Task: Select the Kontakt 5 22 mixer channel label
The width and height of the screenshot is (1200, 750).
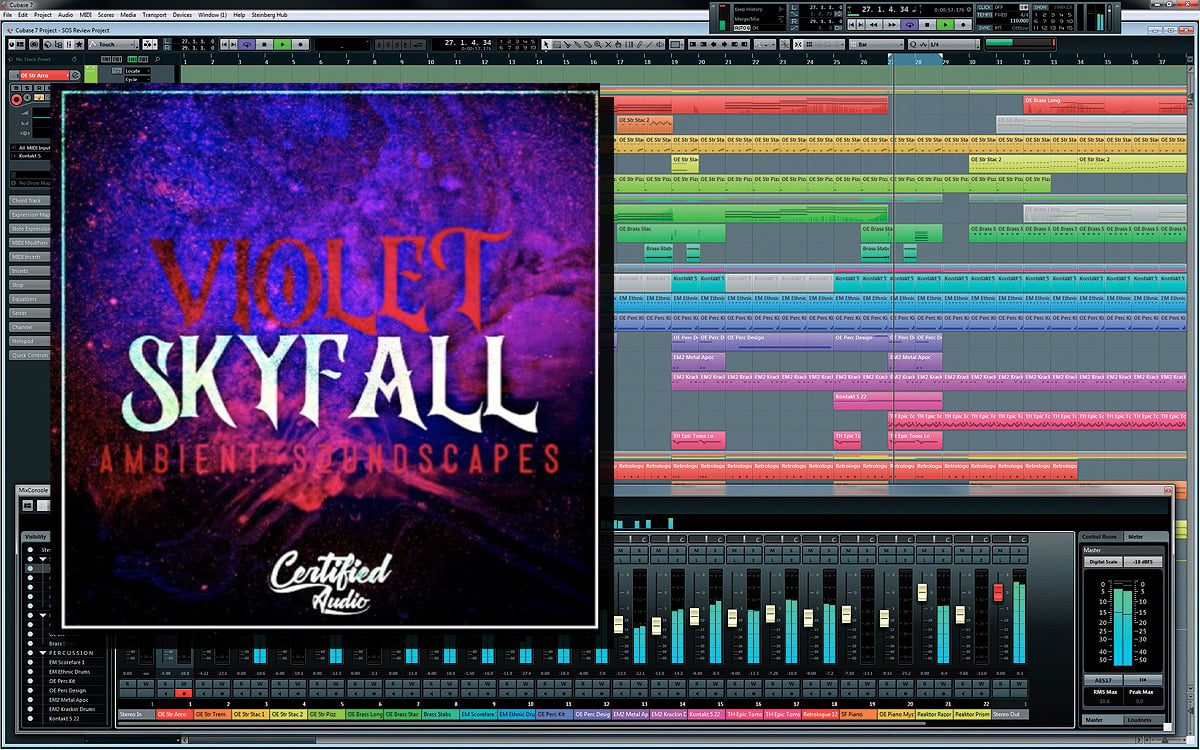Action: (707, 714)
